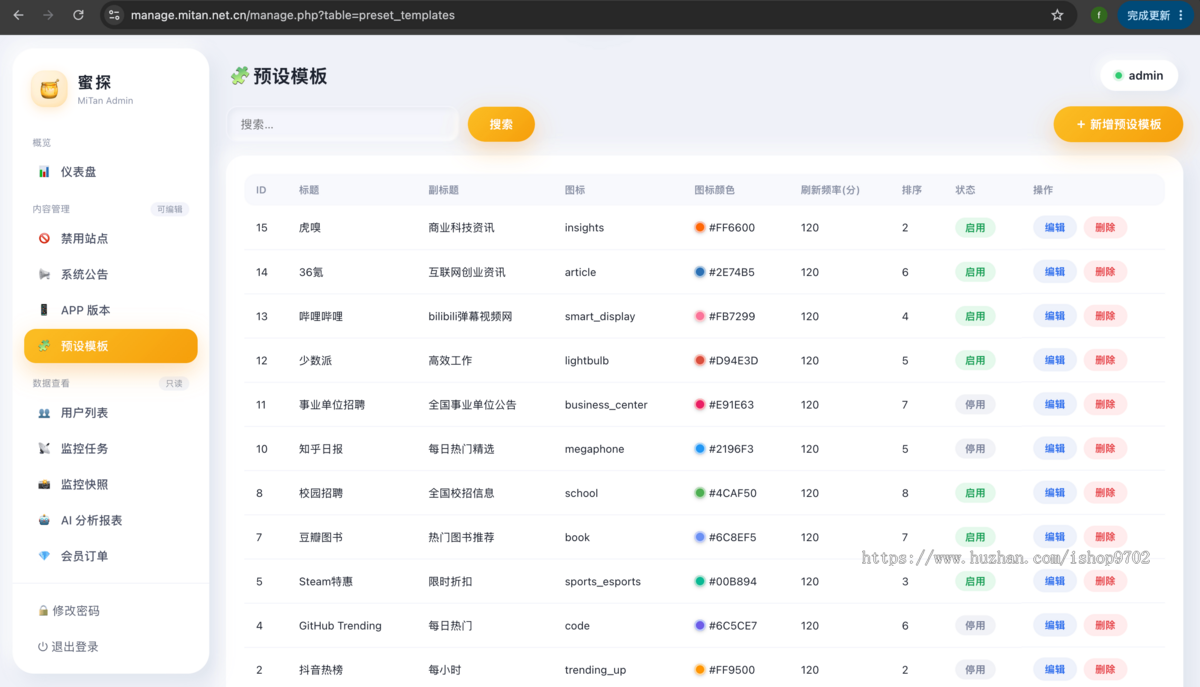Click the phone icon beside APP 版本

click(44, 310)
